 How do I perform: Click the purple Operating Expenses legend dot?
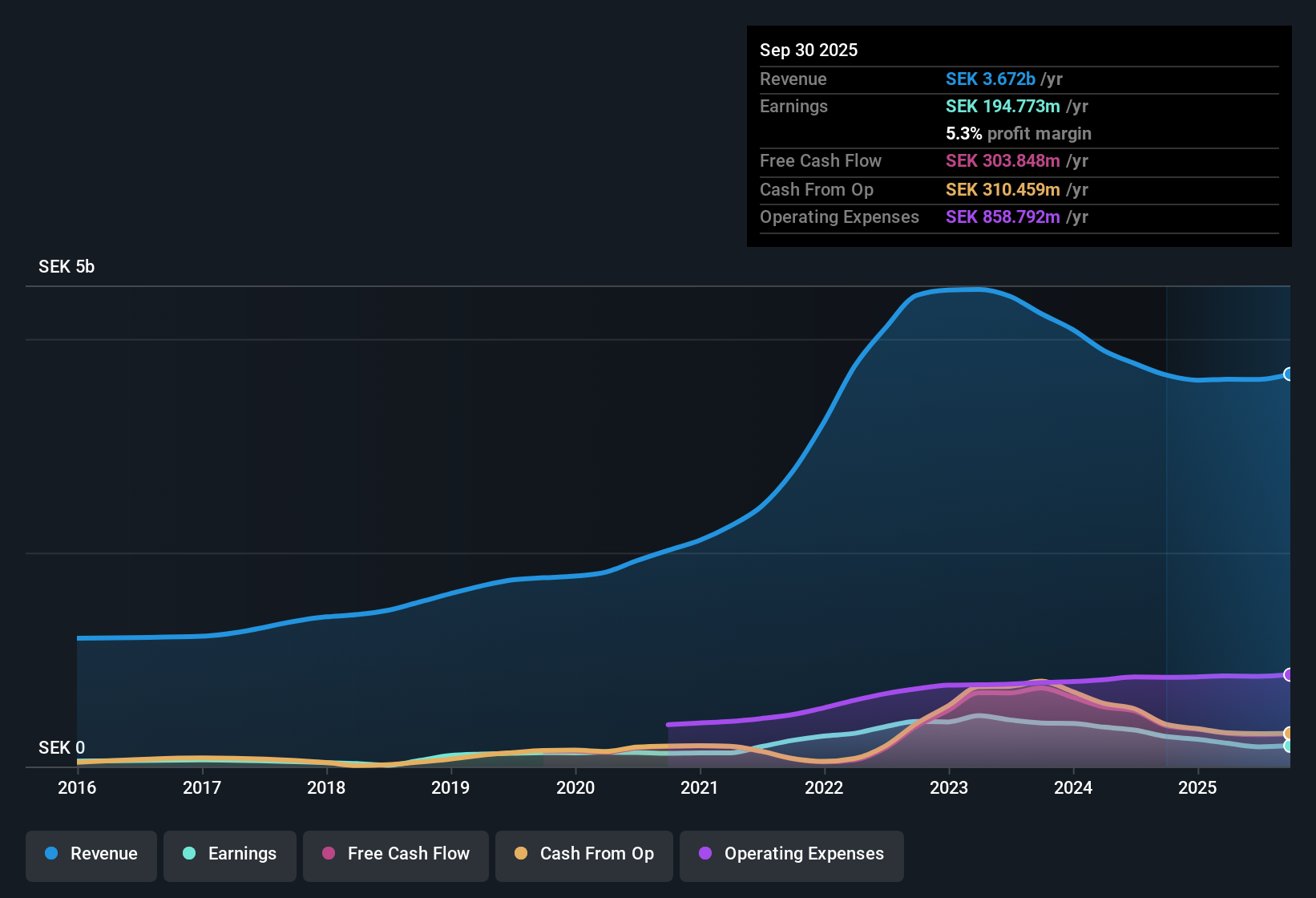point(705,854)
